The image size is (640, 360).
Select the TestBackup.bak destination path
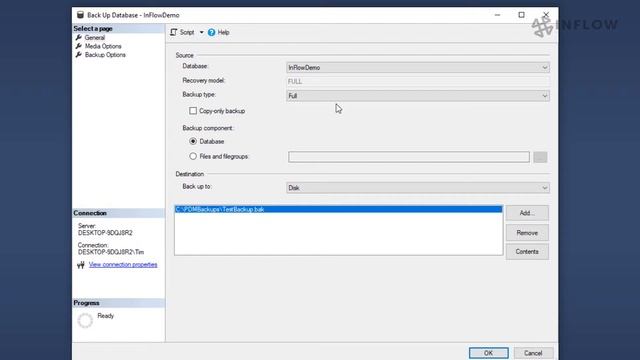click(x=338, y=209)
